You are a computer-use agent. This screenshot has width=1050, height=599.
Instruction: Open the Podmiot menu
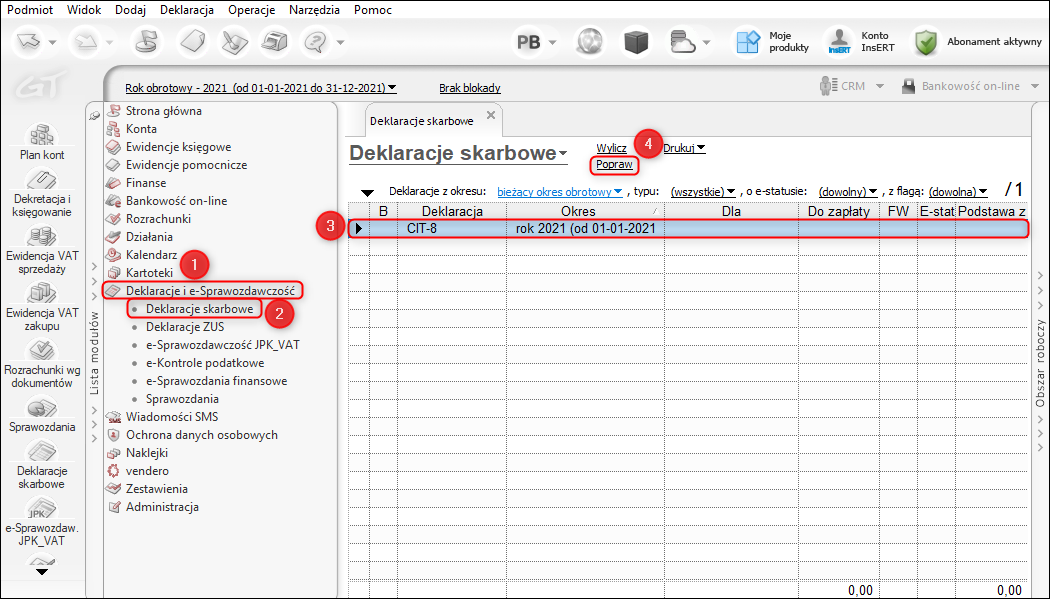[30, 10]
